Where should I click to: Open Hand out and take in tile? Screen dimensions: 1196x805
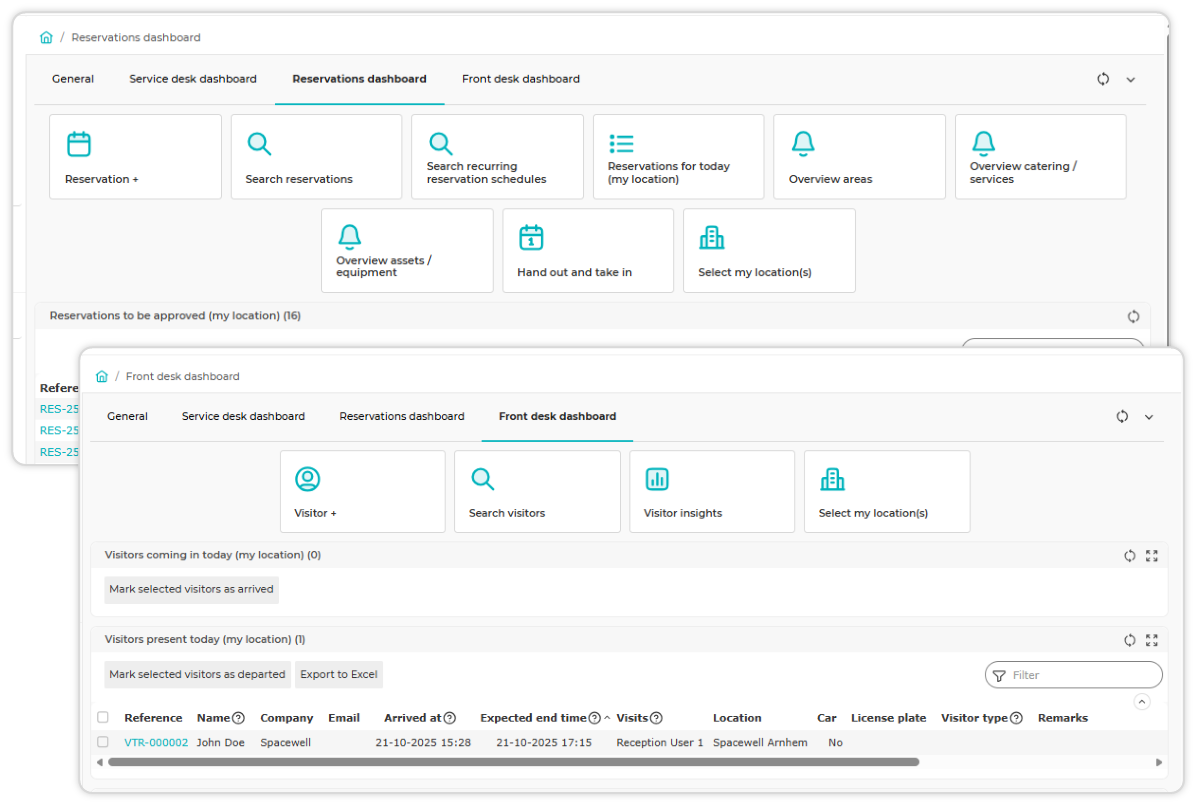click(588, 250)
